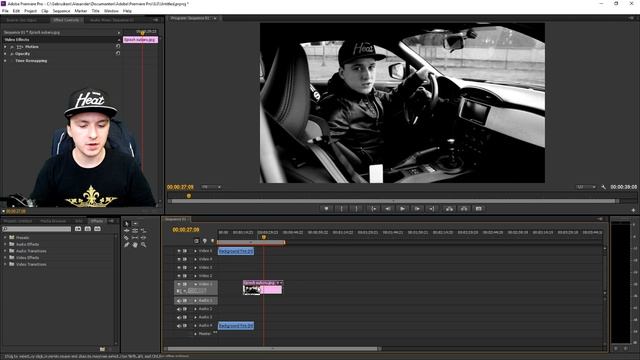Click the Mark Out button
The height and width of the screenshot is (360, 640).
[x=356, y=209]
